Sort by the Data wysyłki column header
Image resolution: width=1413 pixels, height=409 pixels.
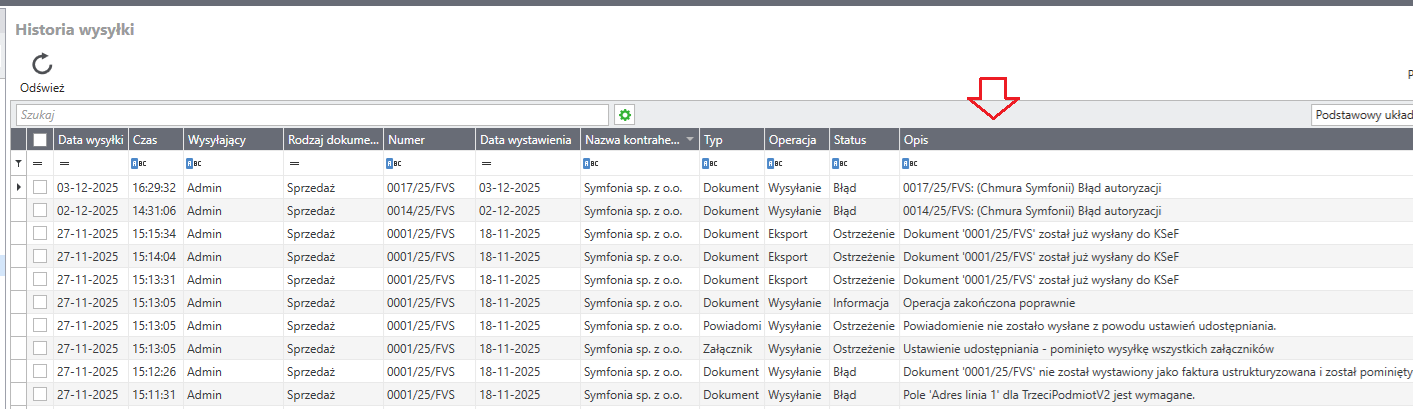point(90,140)
